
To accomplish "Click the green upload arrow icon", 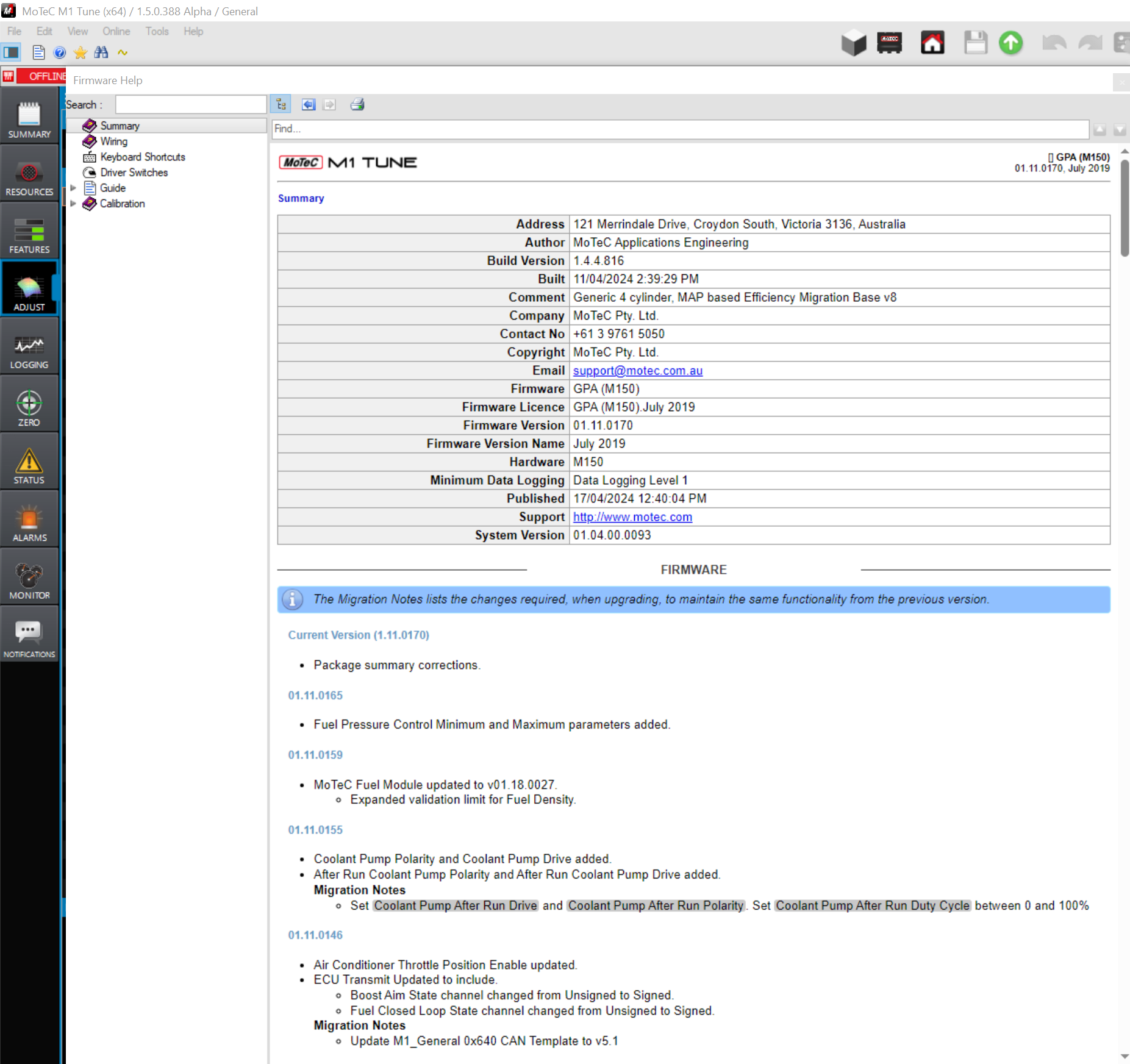I will (x=1010, y=43).
